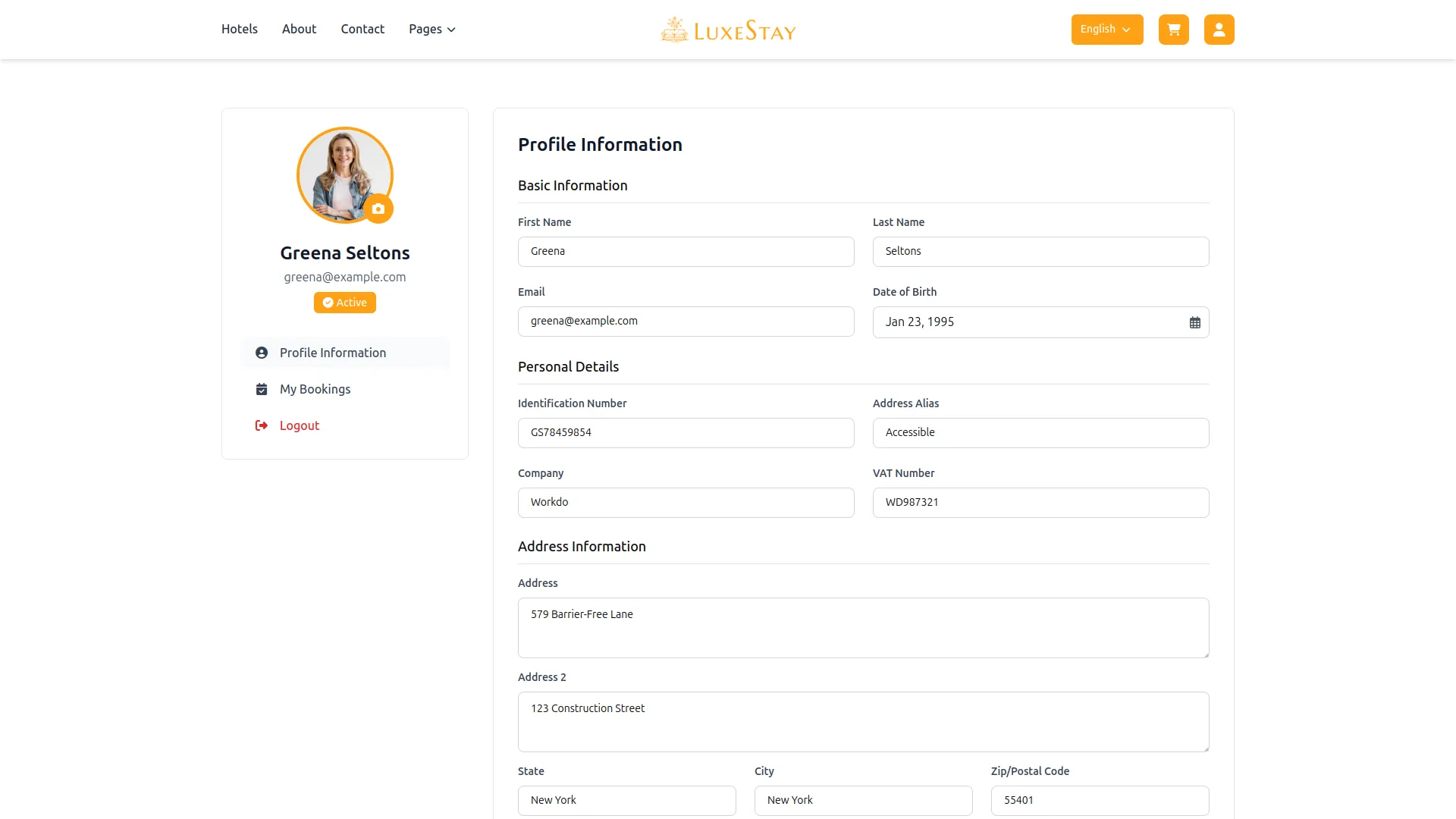
Task: Click the Profile Information person icon
Action: (x=262, y=353)
